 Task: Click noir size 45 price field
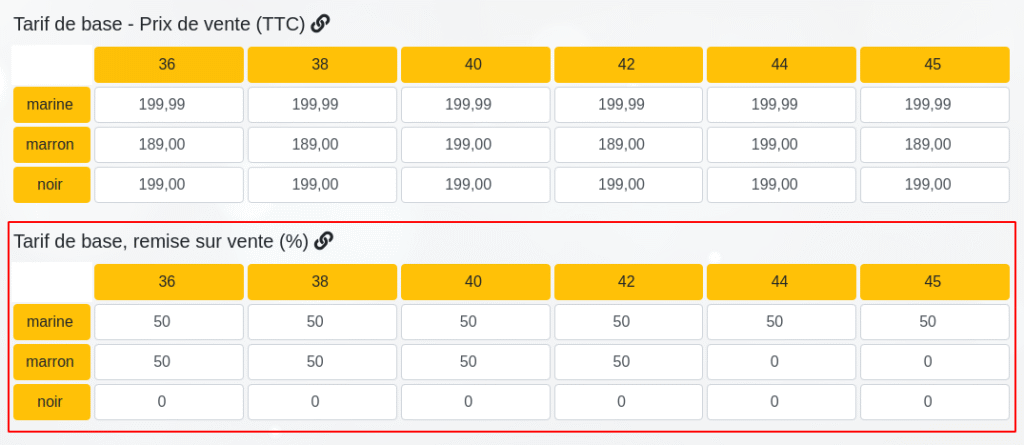(x=934, y=184)
